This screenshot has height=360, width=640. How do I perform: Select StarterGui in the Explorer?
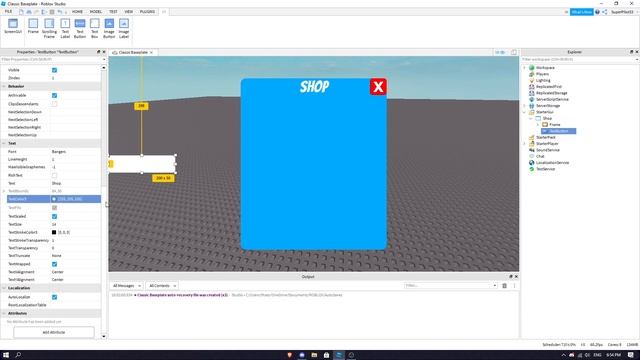coord(544,112)
